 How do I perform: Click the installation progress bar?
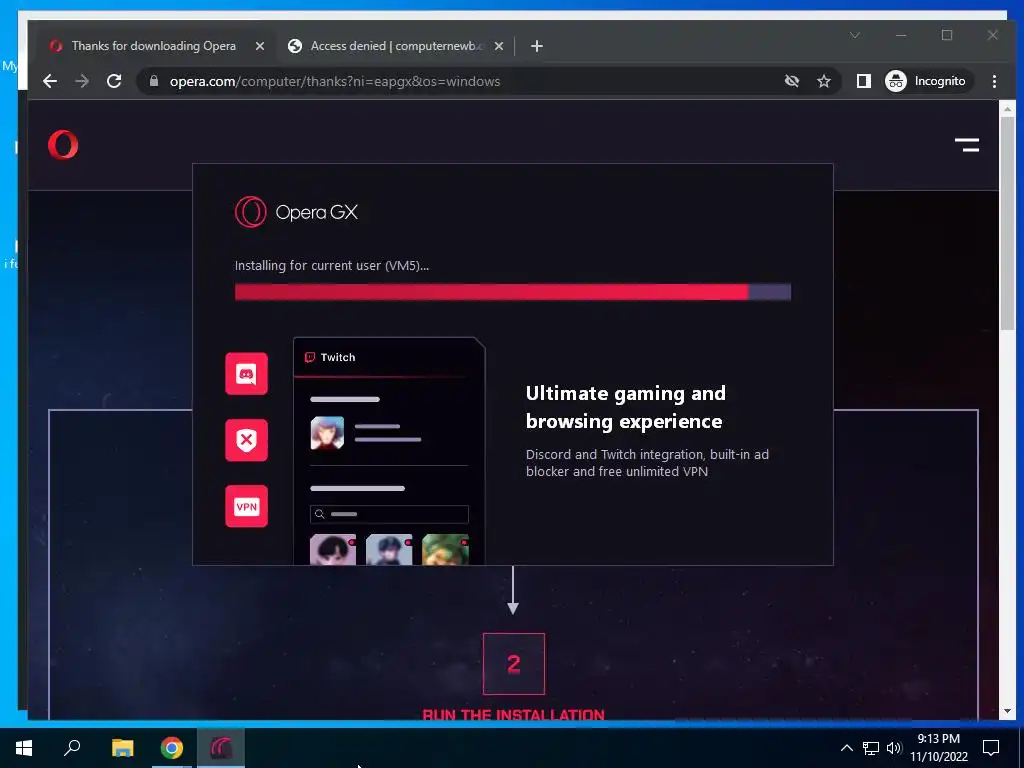[513, 292]
